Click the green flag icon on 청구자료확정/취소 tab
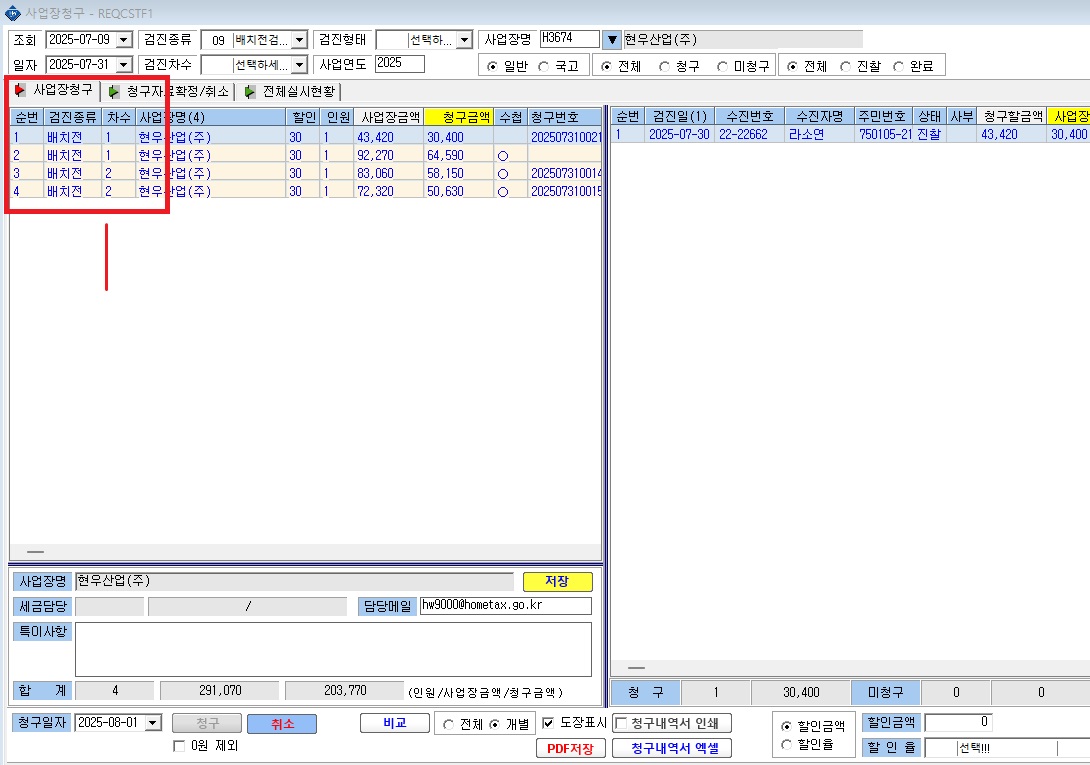The width and height of the screenshot is (1090, 765). click(113, 92)
